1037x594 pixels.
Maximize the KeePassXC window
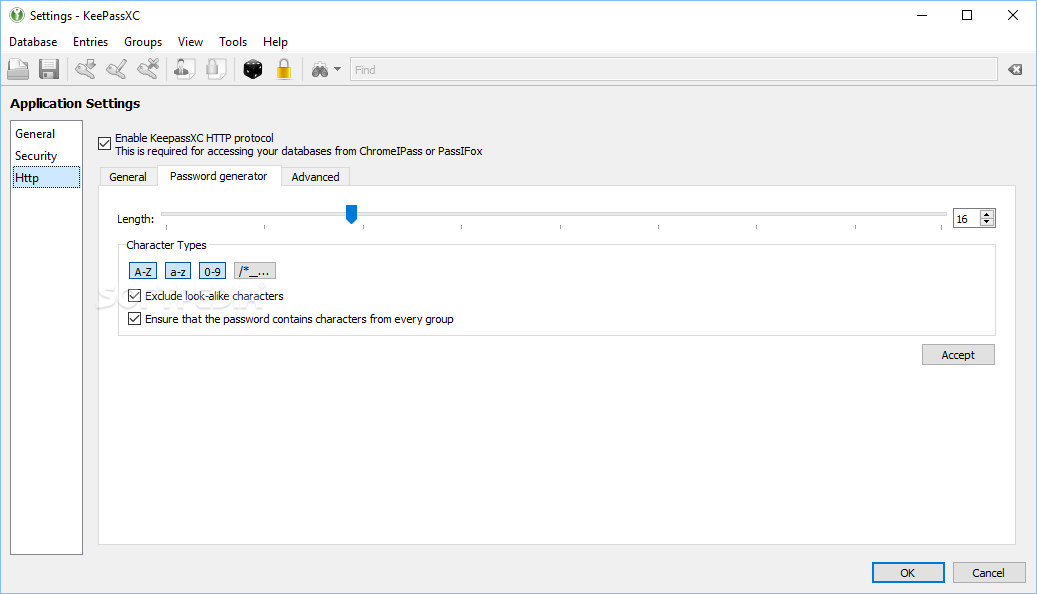pos(967,15)
